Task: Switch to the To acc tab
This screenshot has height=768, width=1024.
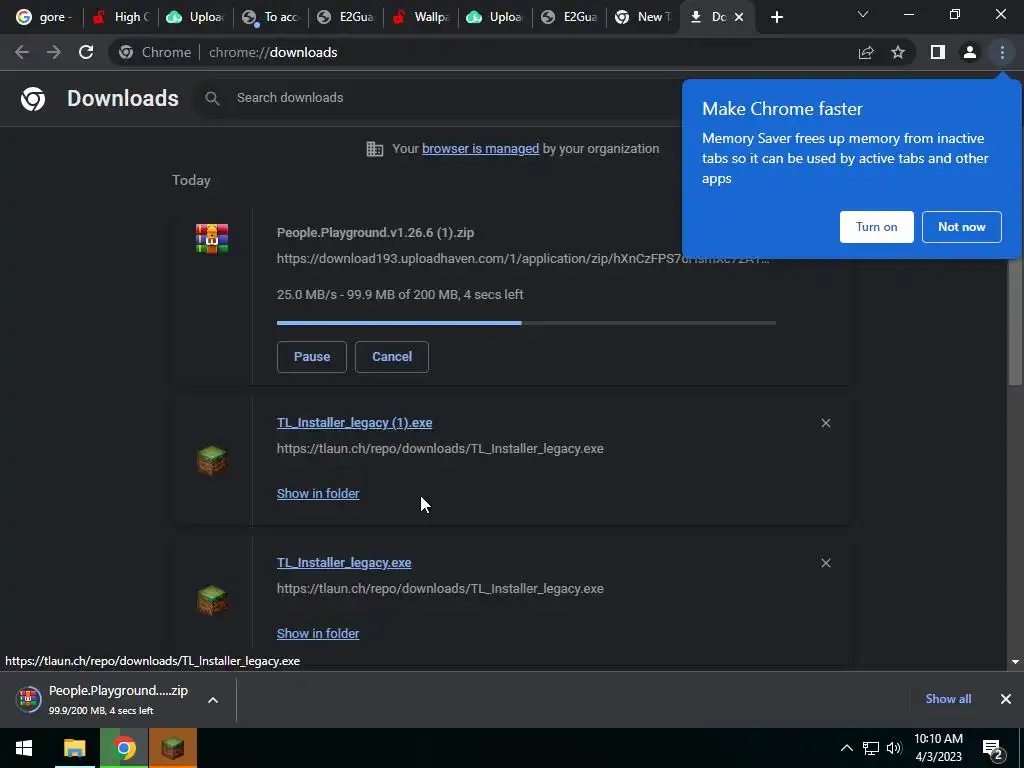Action: [x=270, y=17]
